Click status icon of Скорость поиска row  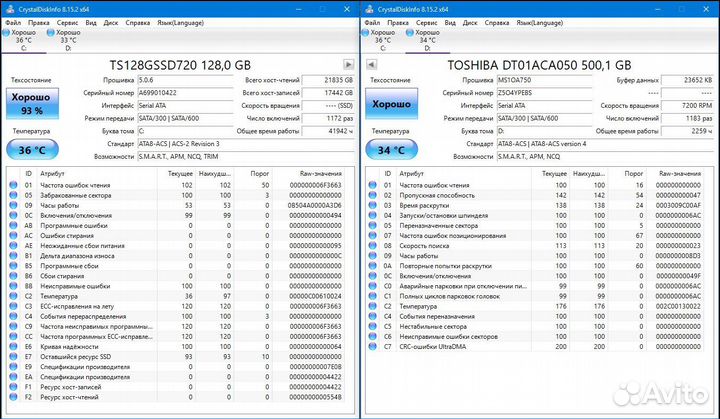(x=372, y=246)
